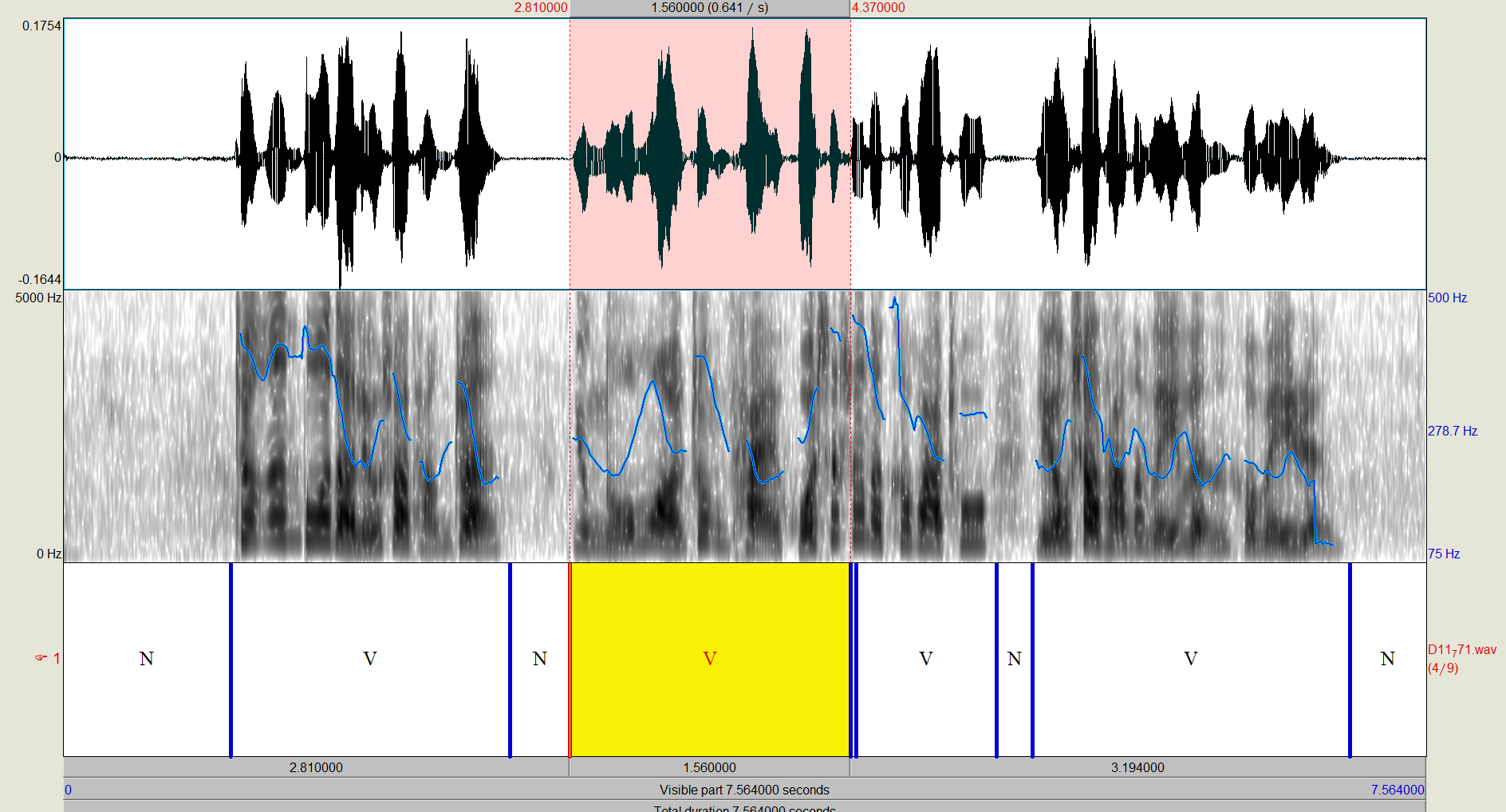Select the yellow highlighted V interval

(710, 659)
